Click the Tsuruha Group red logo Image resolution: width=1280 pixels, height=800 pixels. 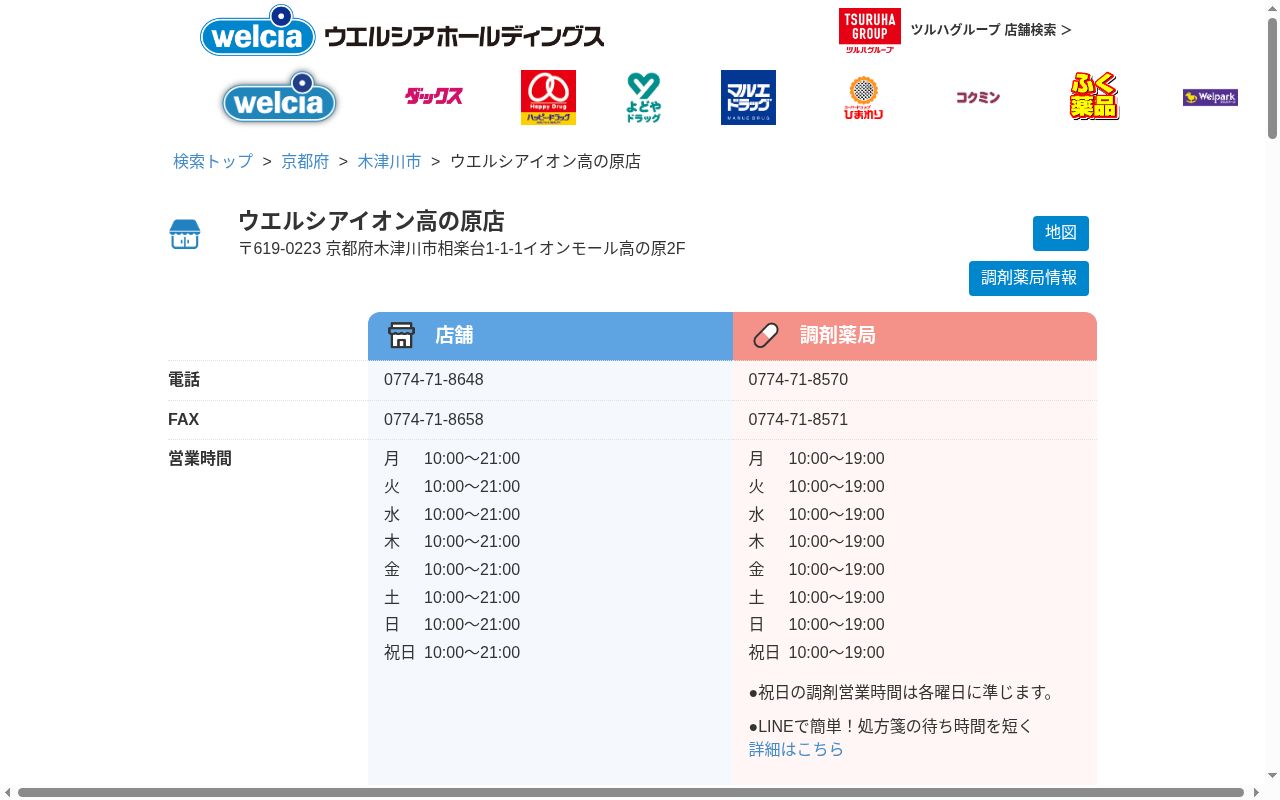coord(869,30)
